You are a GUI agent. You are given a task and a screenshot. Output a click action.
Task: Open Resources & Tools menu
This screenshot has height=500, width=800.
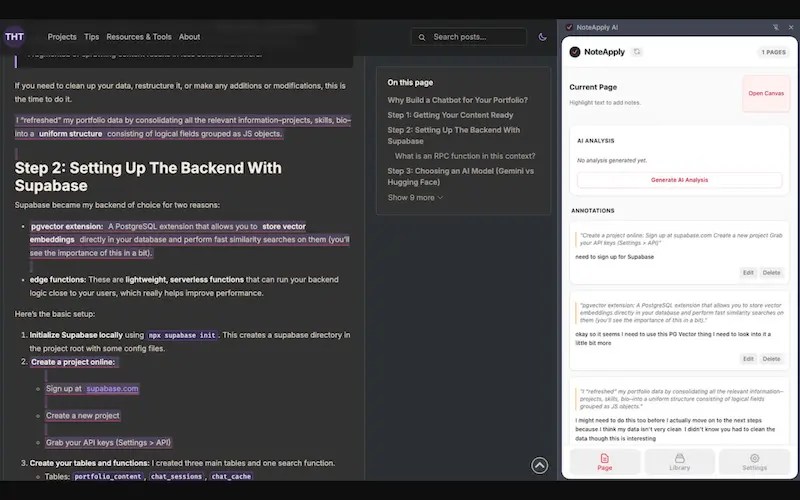[139, 37]
